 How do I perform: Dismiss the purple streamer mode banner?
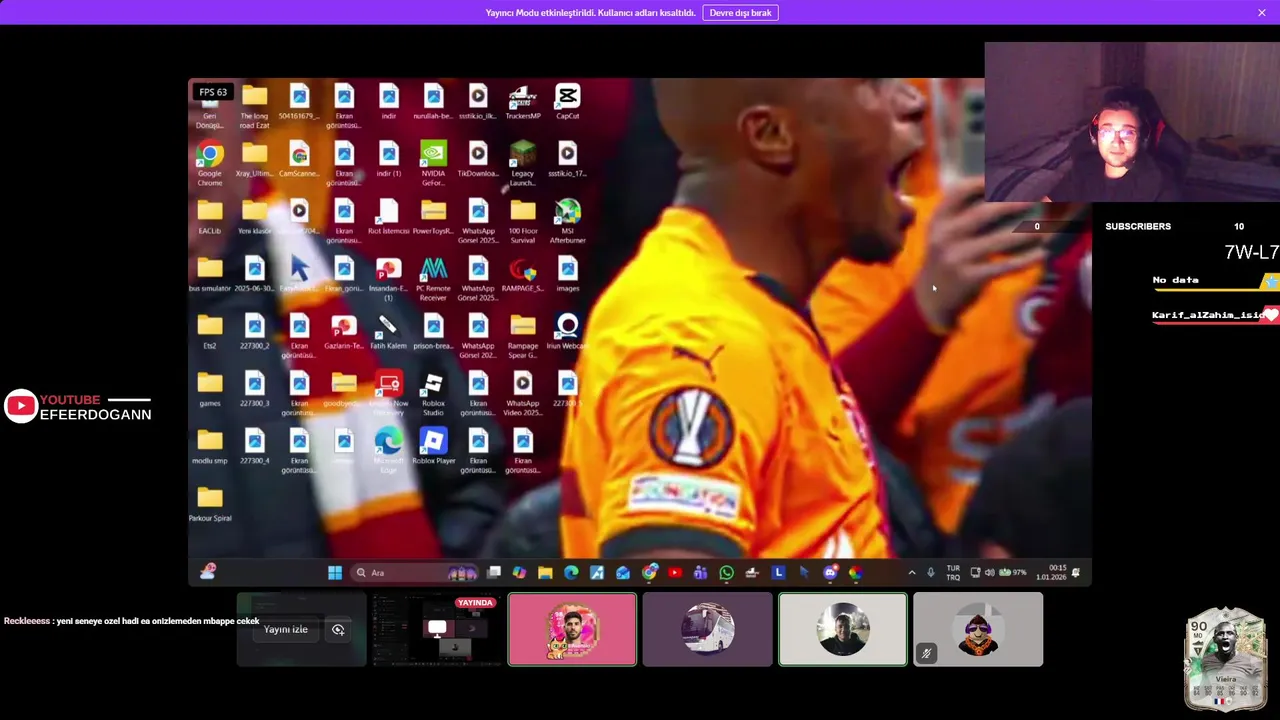pos(1262,13)
